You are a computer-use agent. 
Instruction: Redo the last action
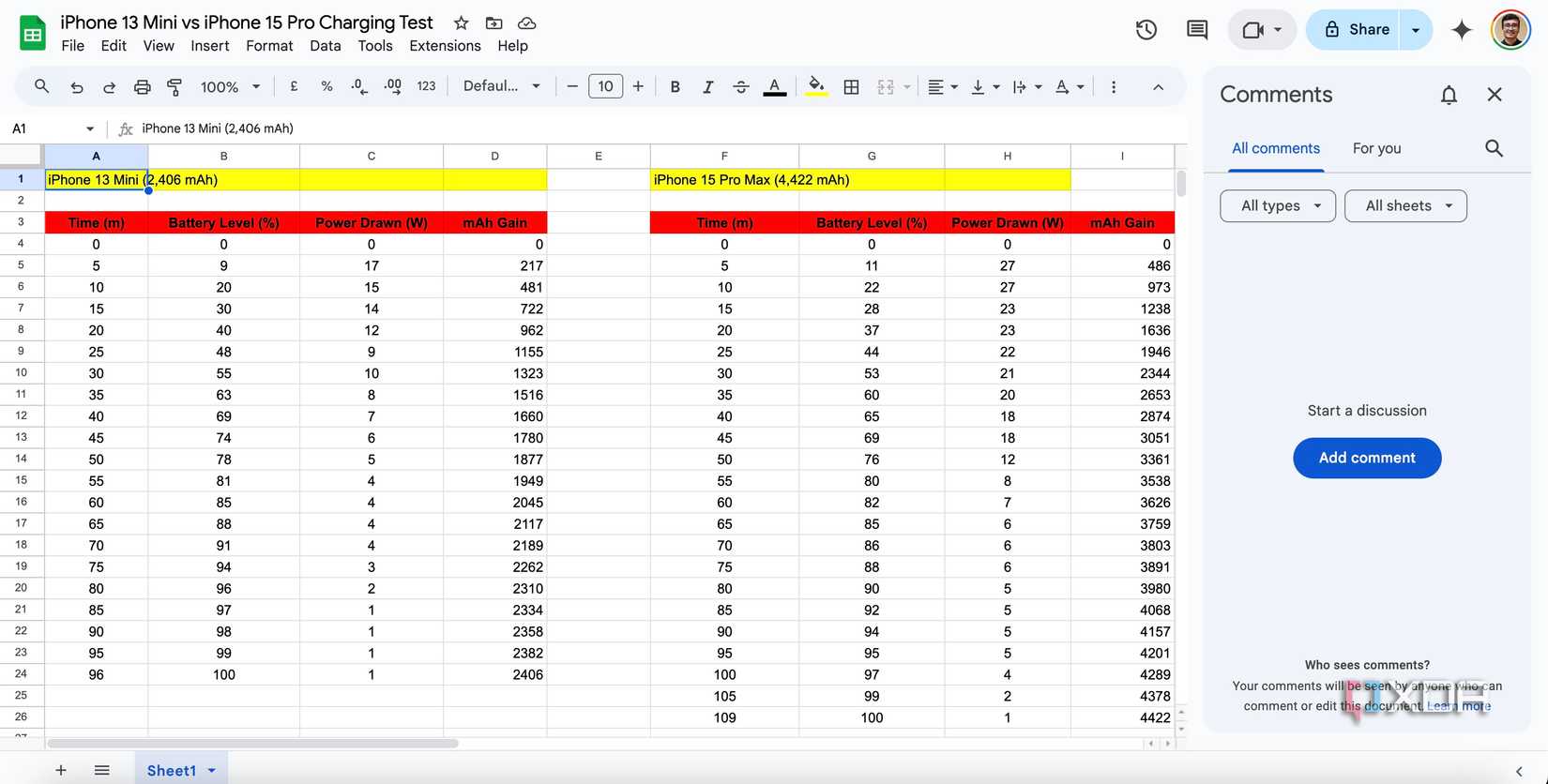[109, 86]
